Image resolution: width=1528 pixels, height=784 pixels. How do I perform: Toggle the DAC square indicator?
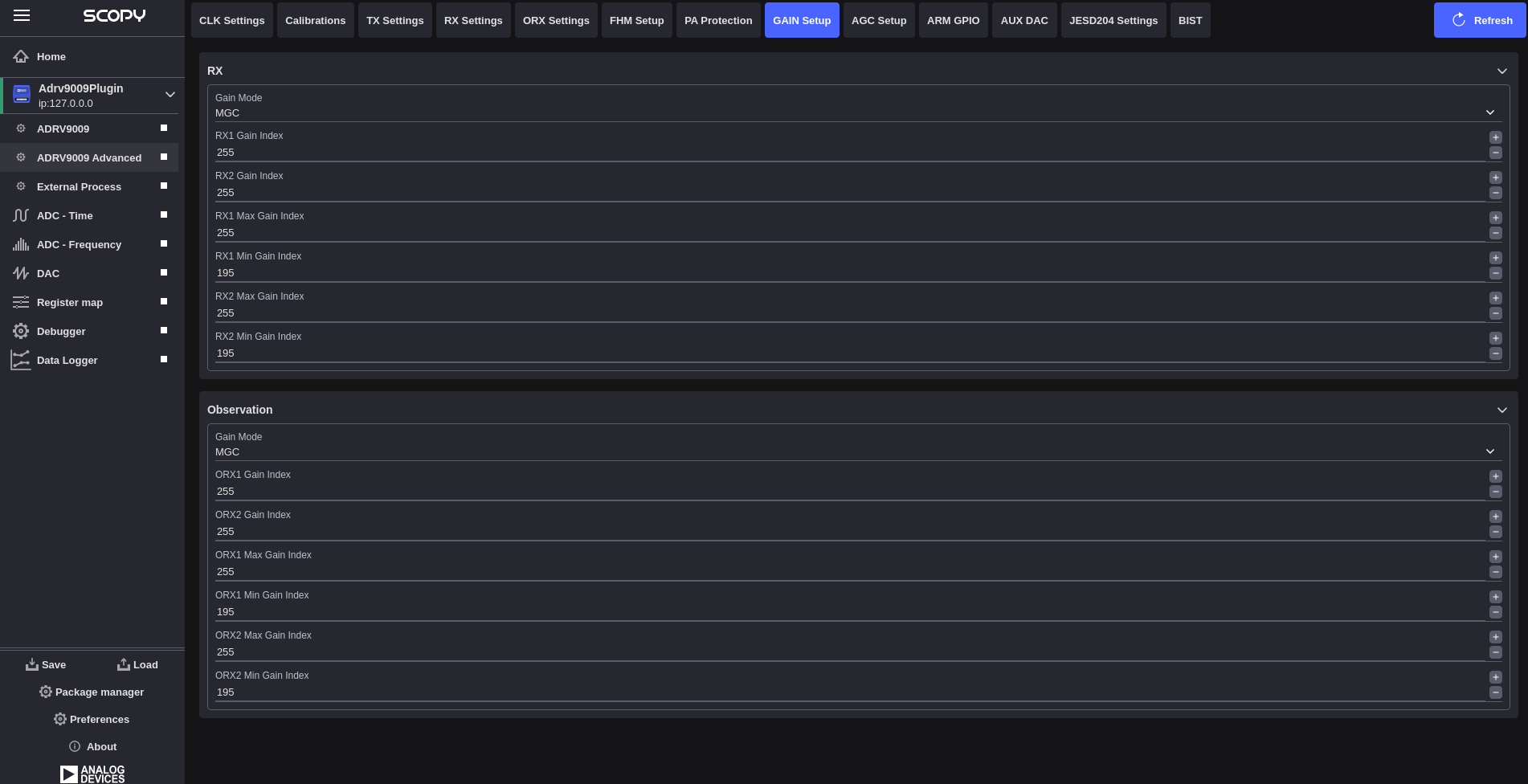click(164, 272)
